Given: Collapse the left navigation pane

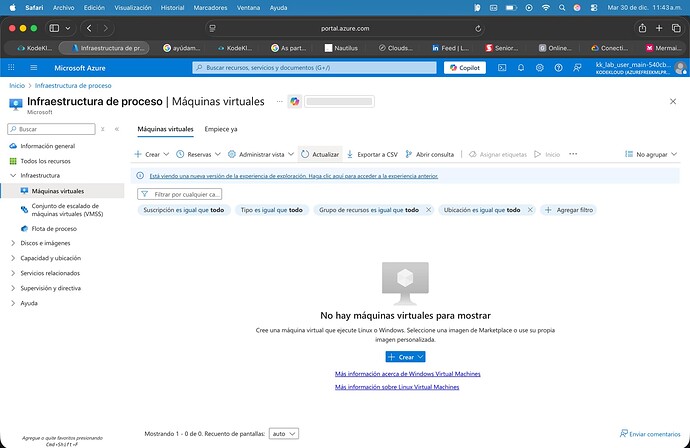Looking at the screenshot, I should click(117, 129).
